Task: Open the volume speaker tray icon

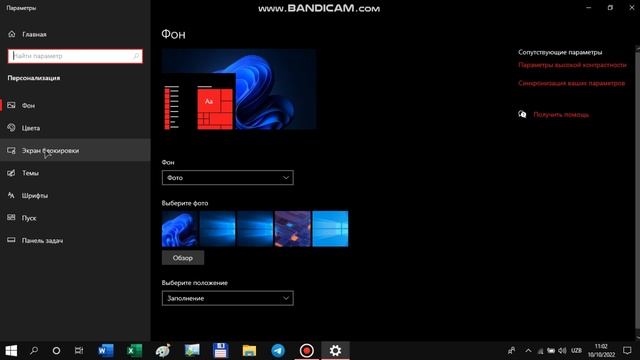Action: [x=562, y=351]
